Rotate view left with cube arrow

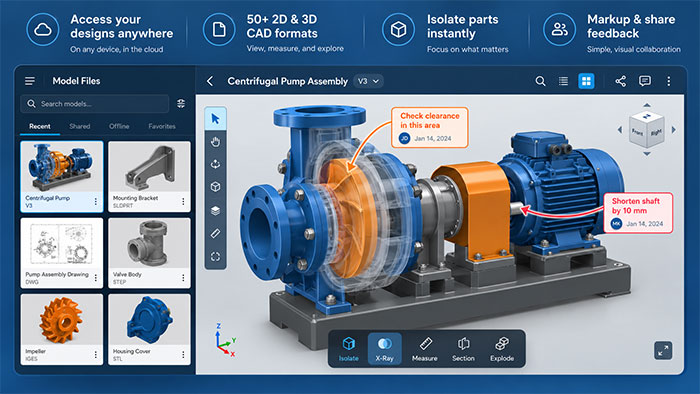coord(620,130)
